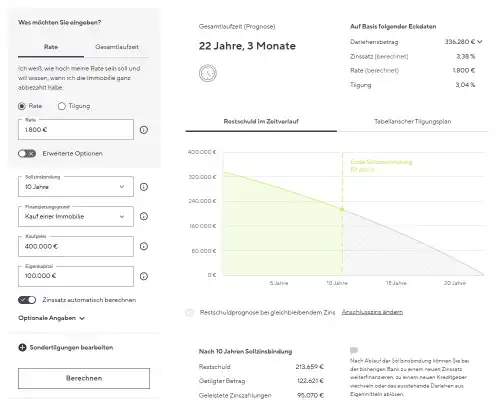The width and height of the screenshot is (496, 418).
Task: Click the info icon next to Rate field
Action: pos(144,130)
